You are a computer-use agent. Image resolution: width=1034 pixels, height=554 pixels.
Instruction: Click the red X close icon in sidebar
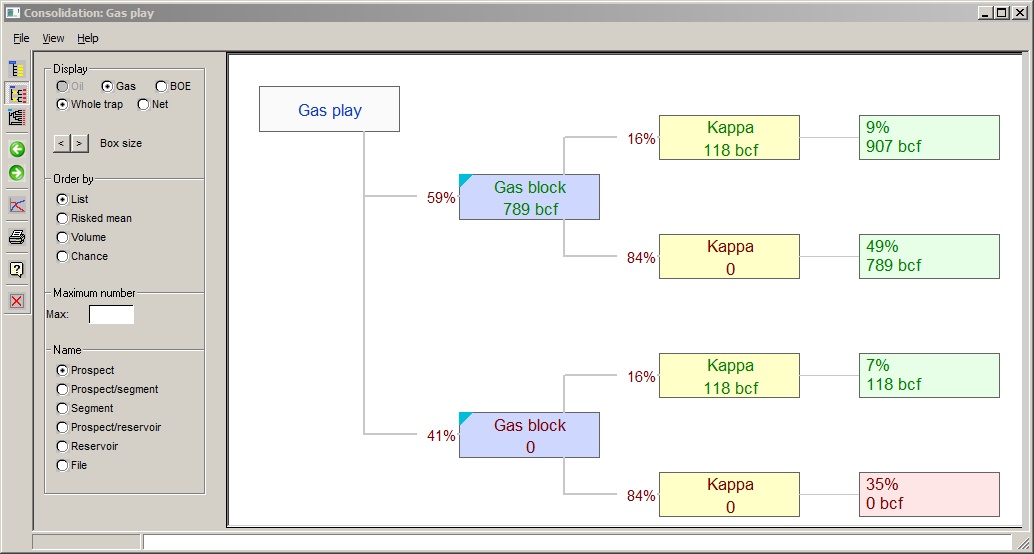tap(16, 301)
